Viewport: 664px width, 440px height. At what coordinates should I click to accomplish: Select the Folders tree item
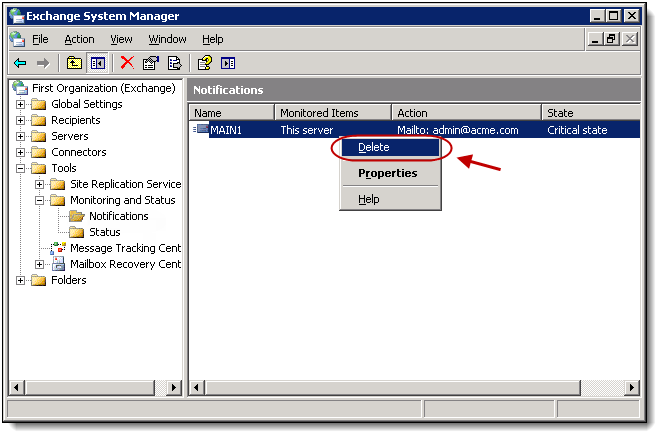click(x=69, y=280)
